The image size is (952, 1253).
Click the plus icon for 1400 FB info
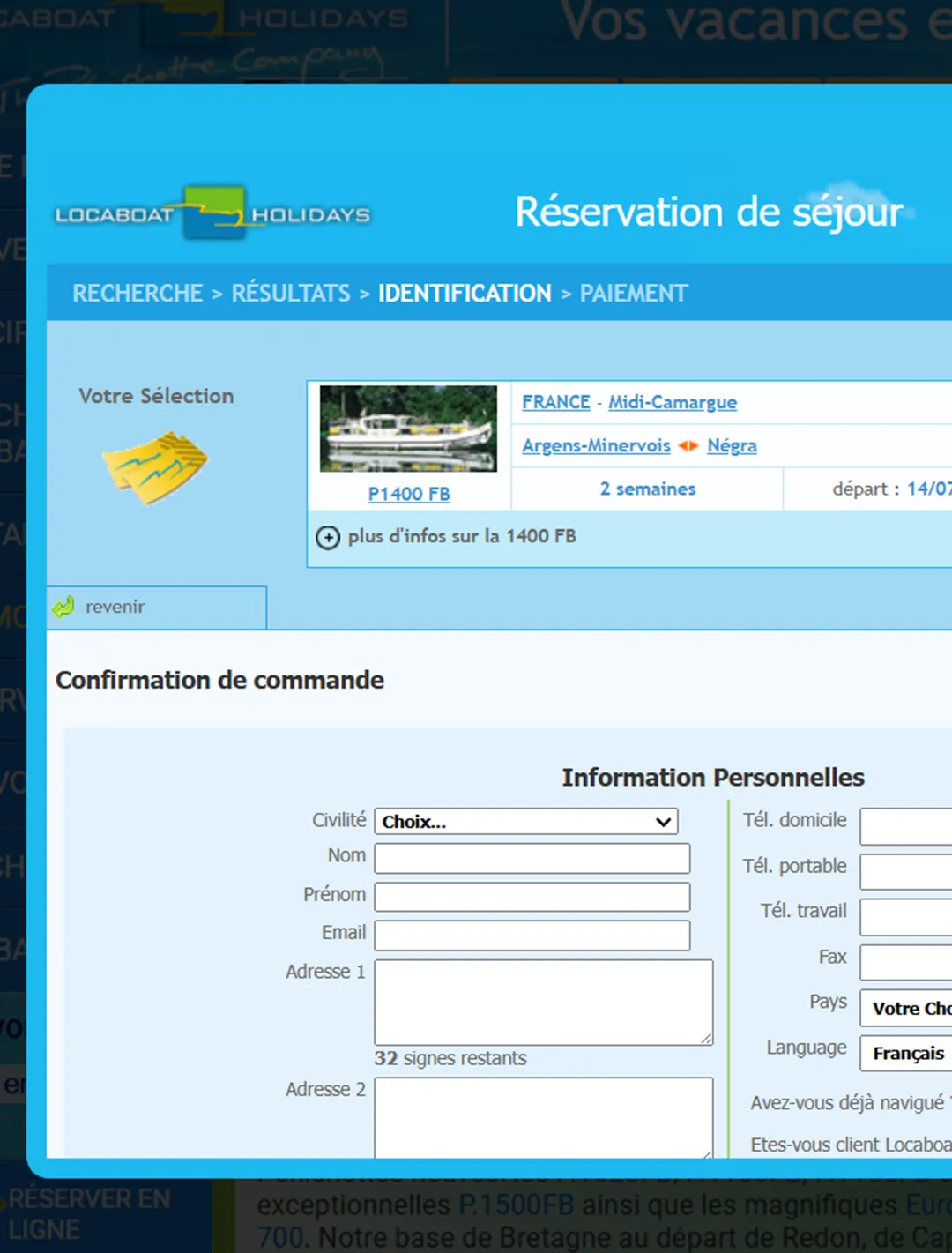[x=328, y=537]
